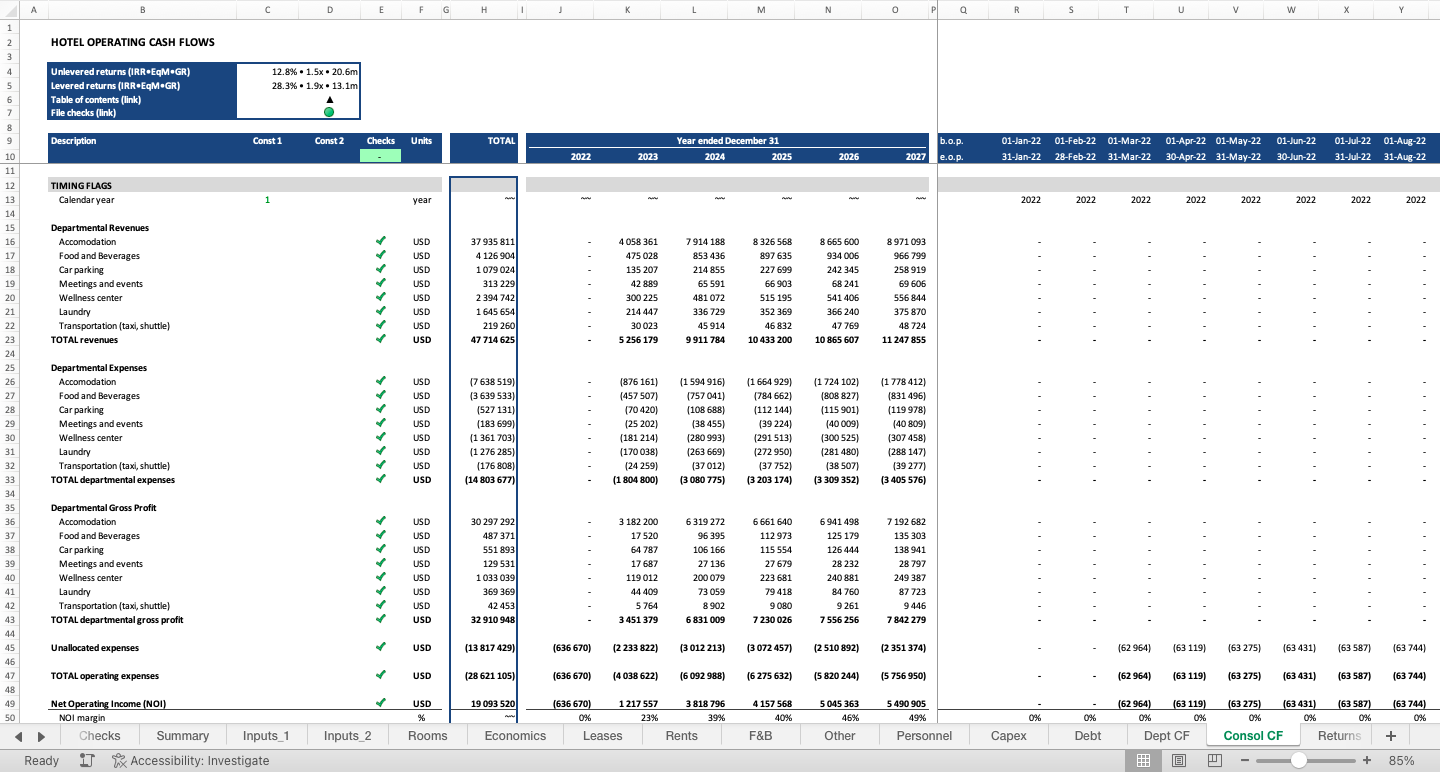The width and height of the screenshot is (1440, 772).
Task: Open the F&B sheet tab
Action: [x=761, y=735]
